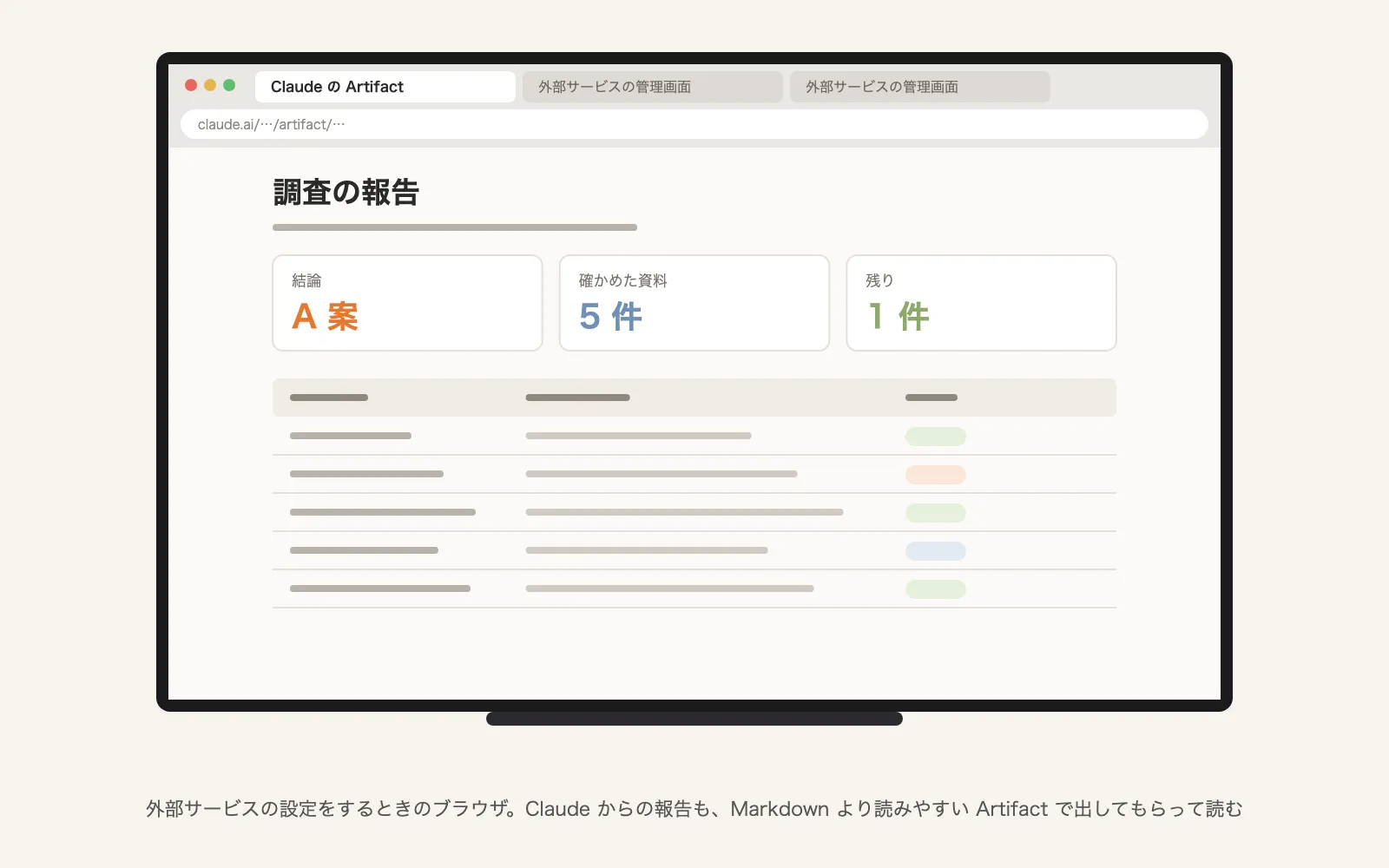Screen dimensions: 1389x868
Task: Click the A 案 orange value text
Action: coord(326,317)
